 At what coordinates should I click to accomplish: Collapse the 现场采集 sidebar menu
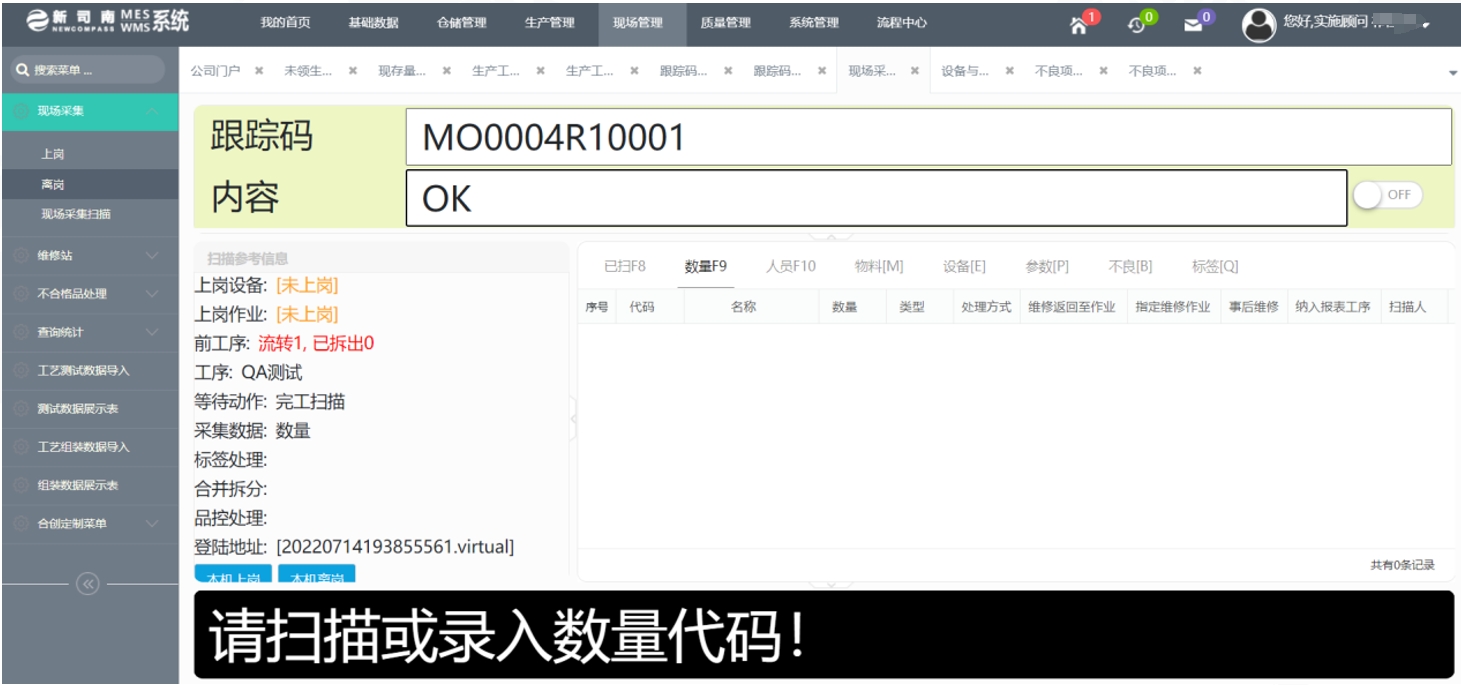coord(152,111)
